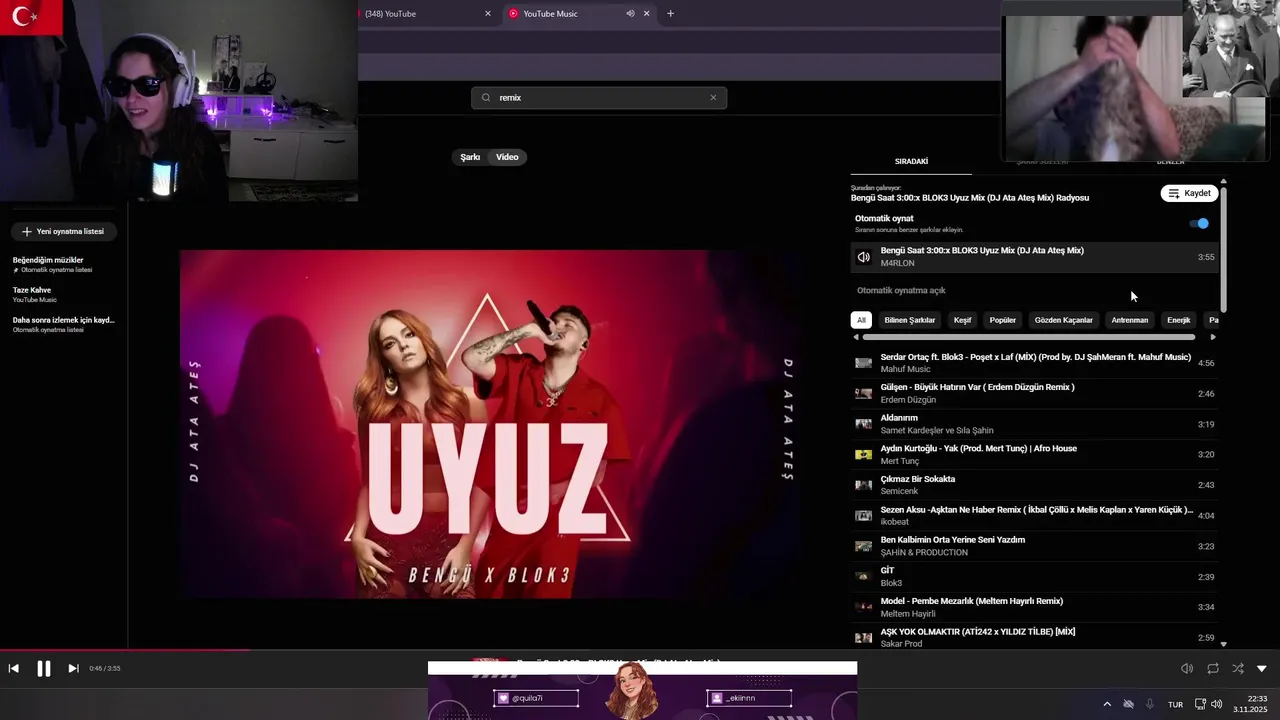Play Sezen Aksu - Aşktan Ne Haber Remix

pos(1034,515)
